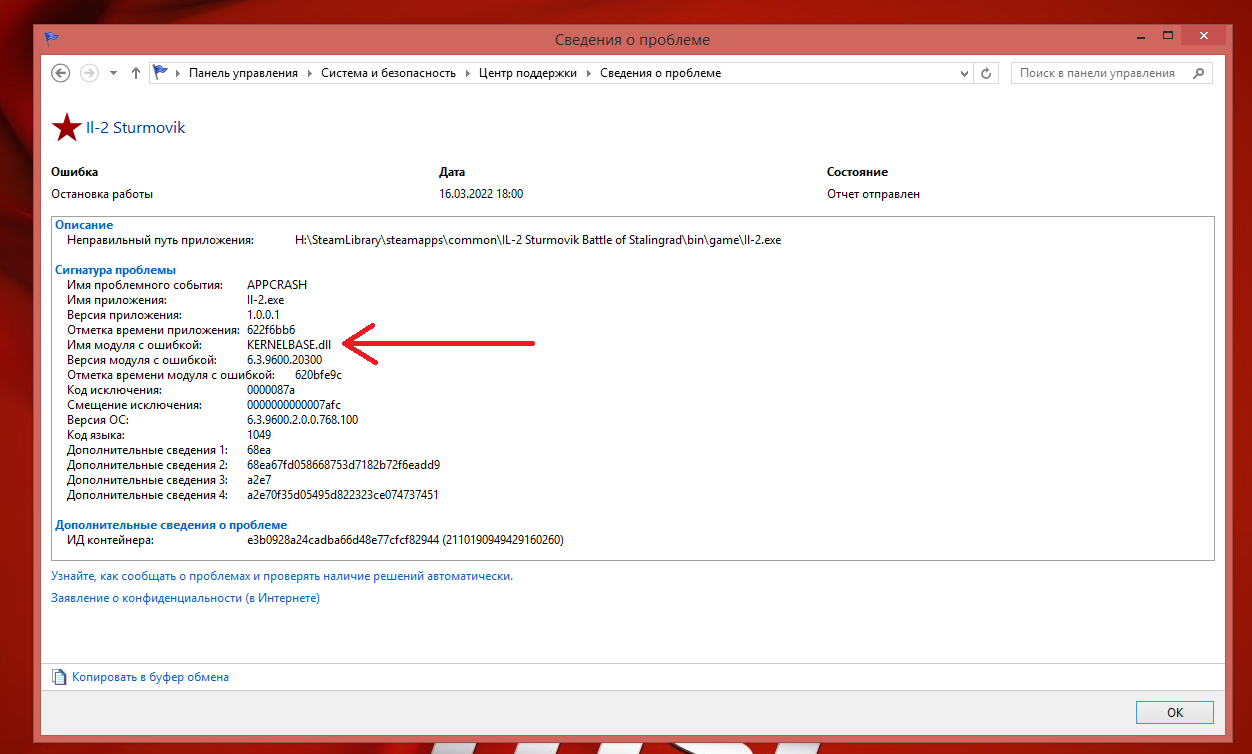Click the flag icon in address bar
Screen dimensions: 1252x754
[160, 72]
